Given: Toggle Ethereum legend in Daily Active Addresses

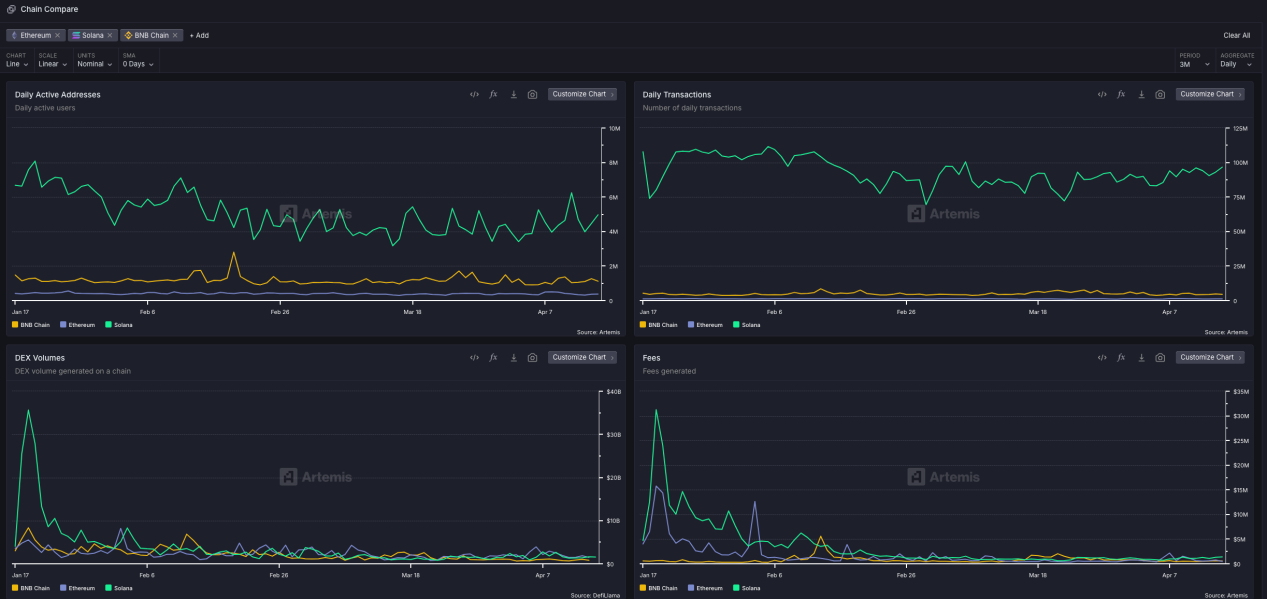Looking at the screenshot, I should [x=78, y=324].
